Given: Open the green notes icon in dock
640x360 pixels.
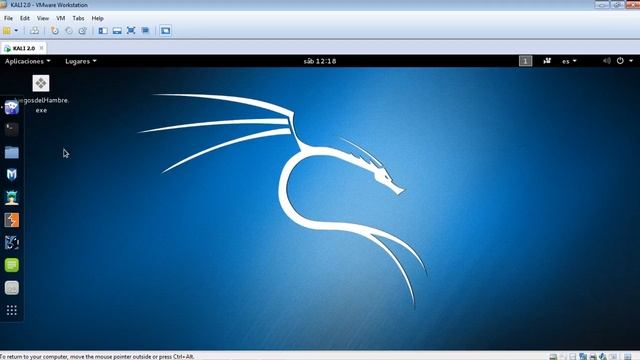Looking at the screenshot, I should click(x=11, y=265).
